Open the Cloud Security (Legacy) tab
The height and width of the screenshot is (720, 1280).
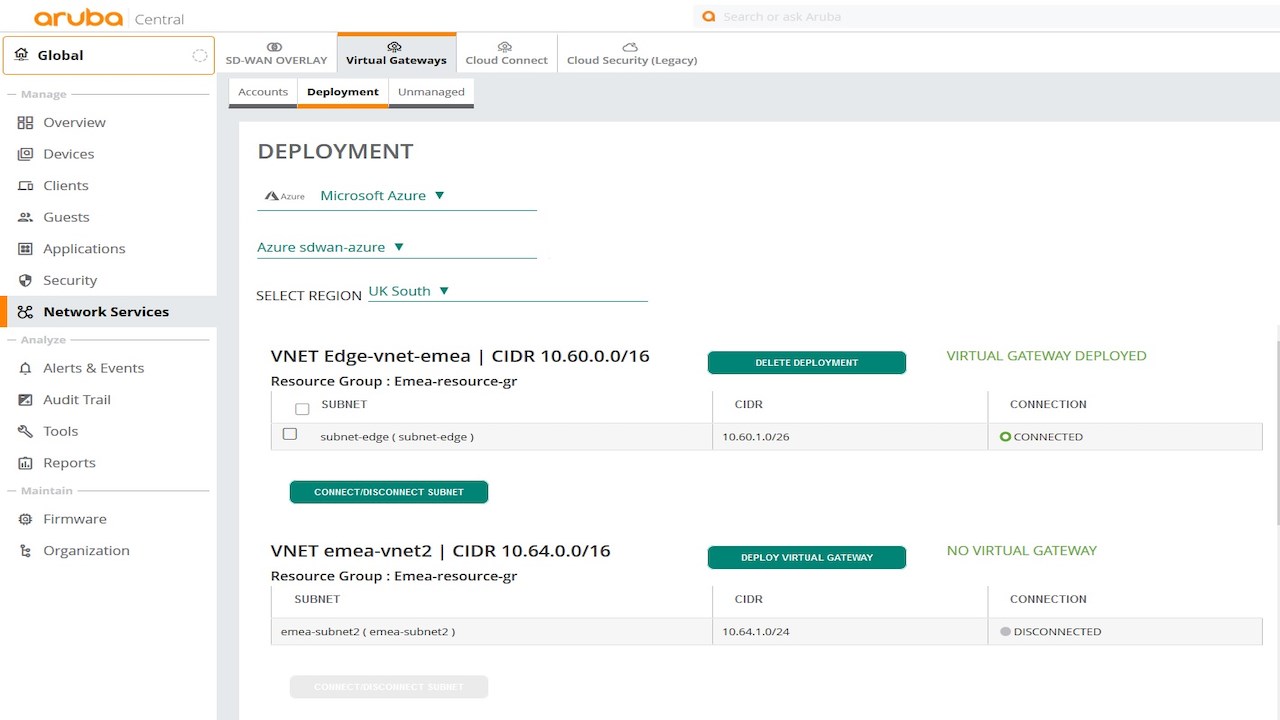(632, 52)
